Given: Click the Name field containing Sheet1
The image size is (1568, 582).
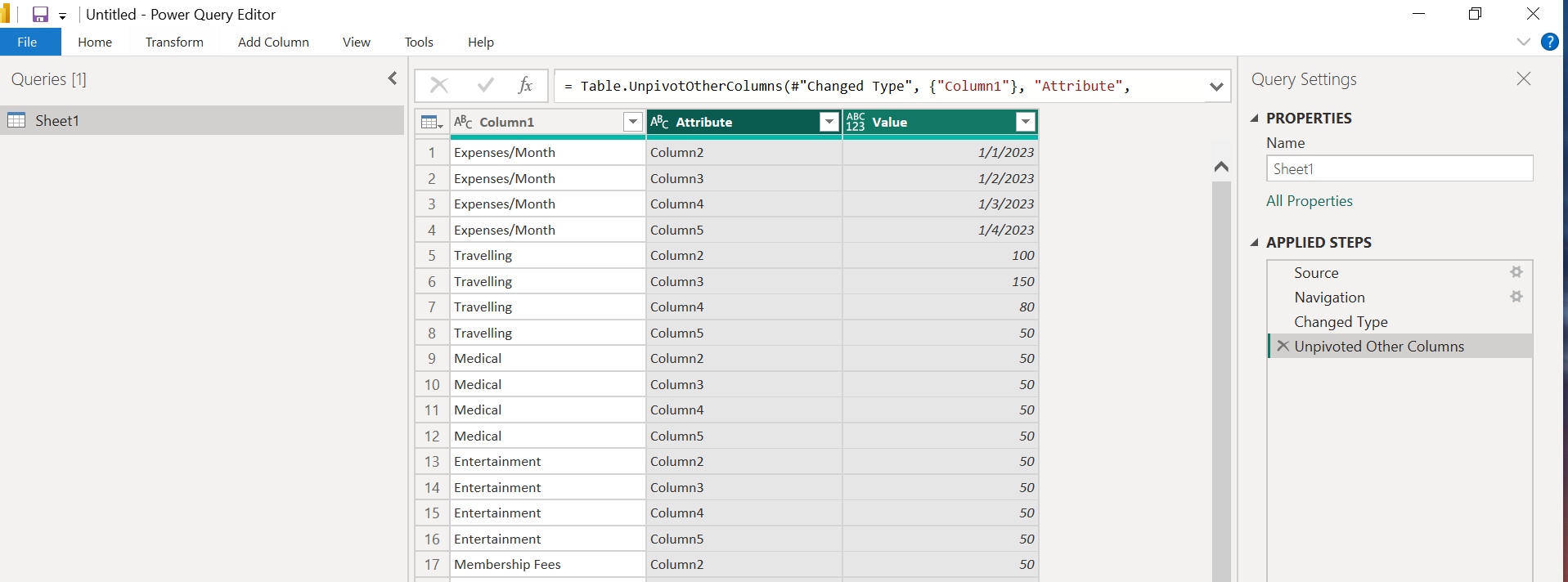Looking at the screenshot, I should tap(1400, 168).
